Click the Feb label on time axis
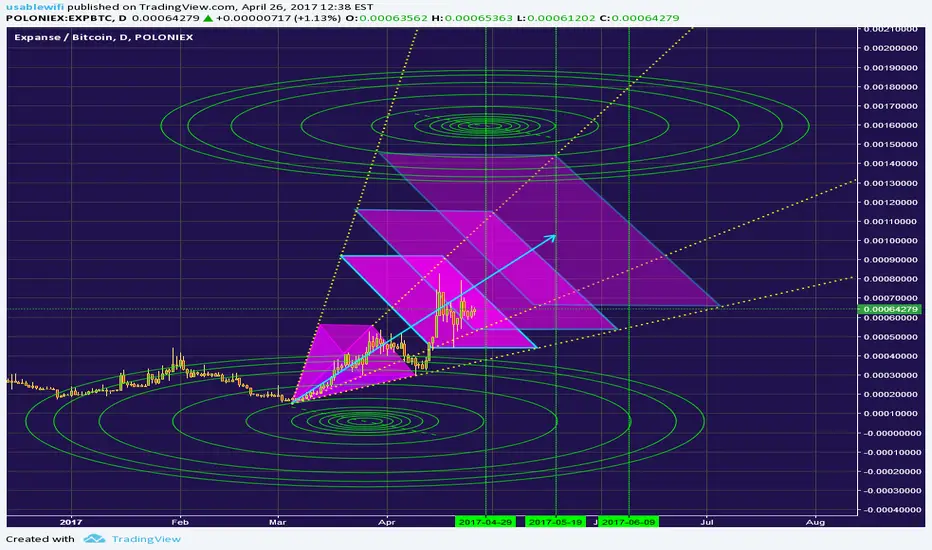 click(x=180, y=522)
